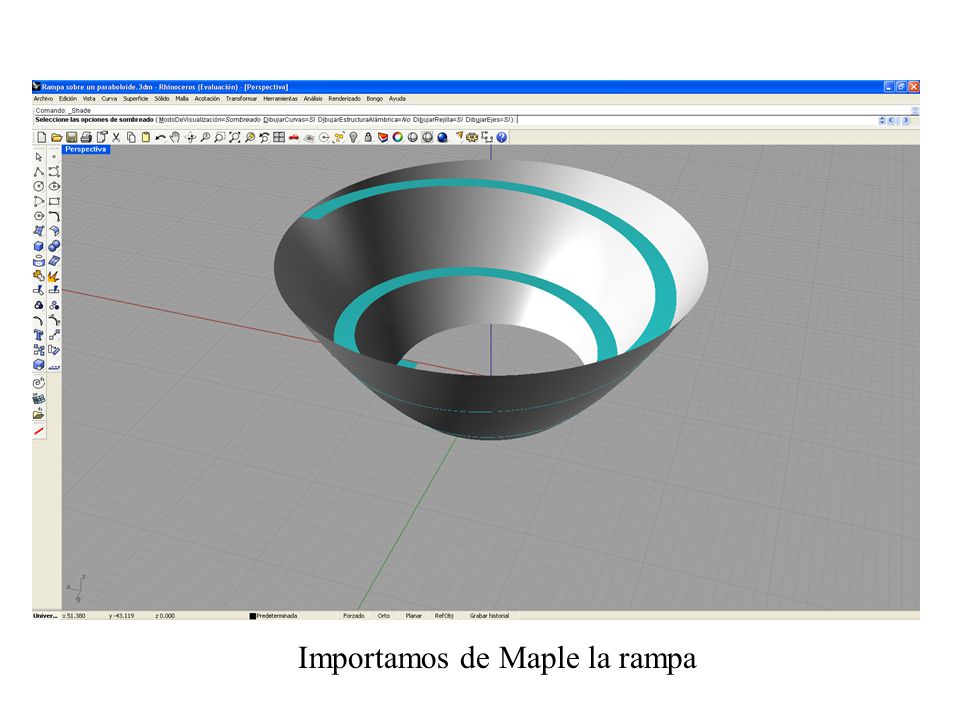Image resolution: width=960 pixels, height=720 pixels.
Task: Open the Renderizado menu
Action: [x=344, y=99]
